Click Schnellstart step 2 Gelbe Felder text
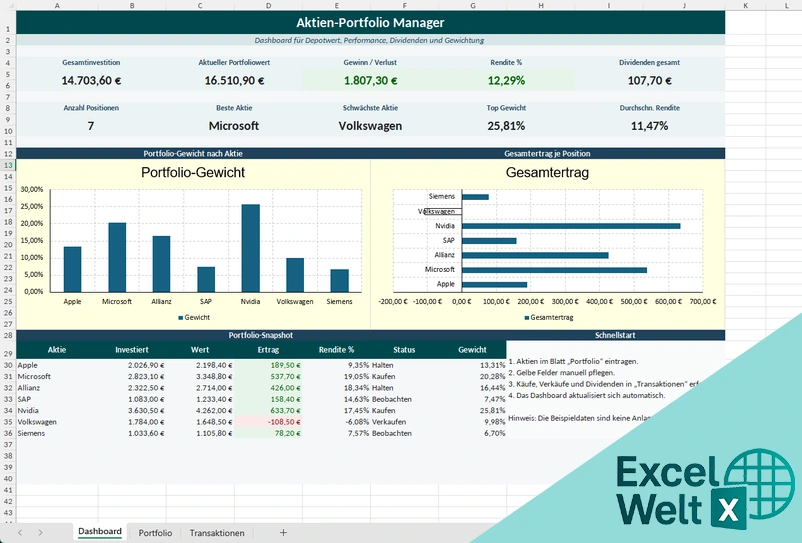802x543 pixels. [x=562, y=373]
